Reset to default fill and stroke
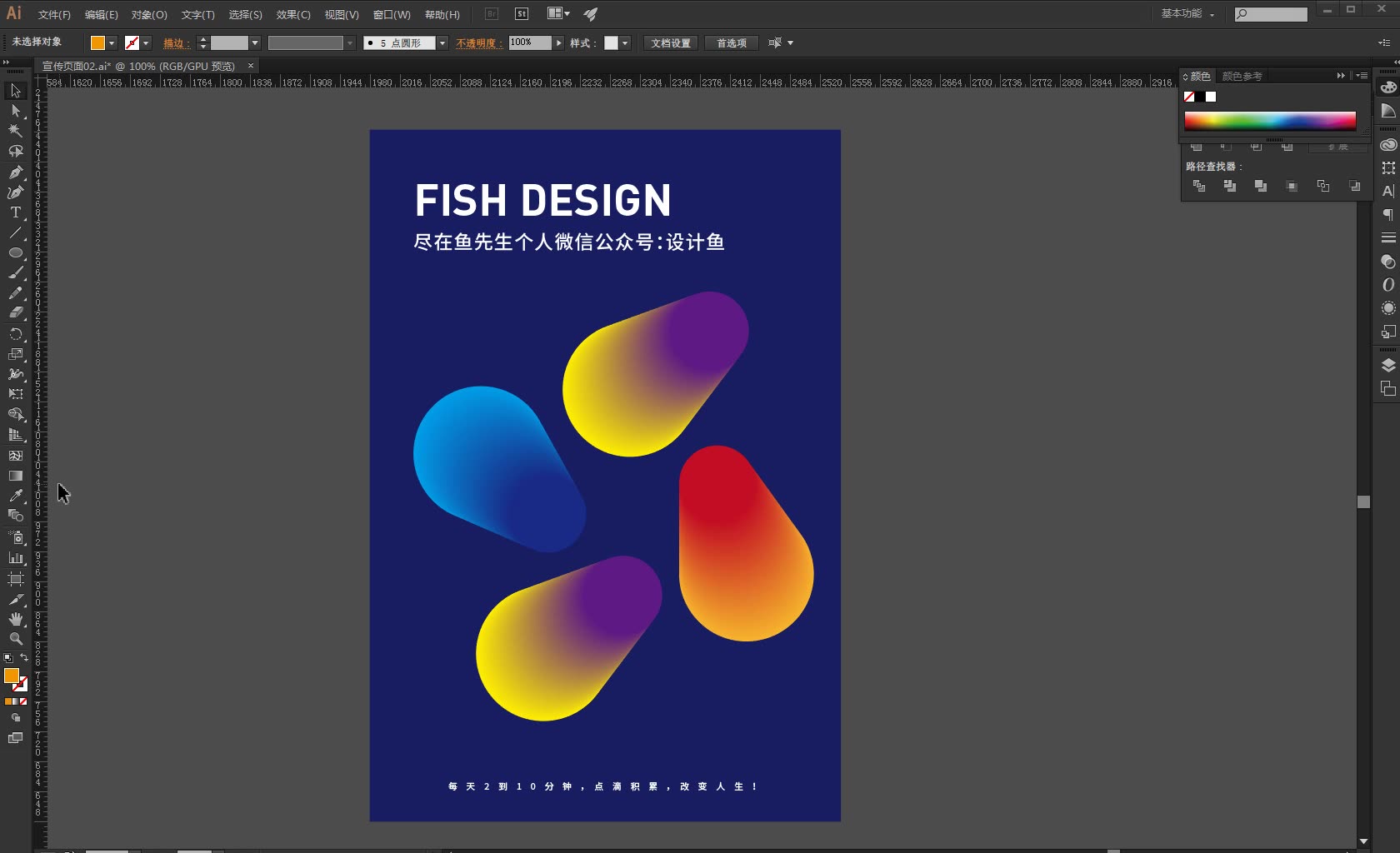This screenshot has height=853, width=1400. point(7,658)
